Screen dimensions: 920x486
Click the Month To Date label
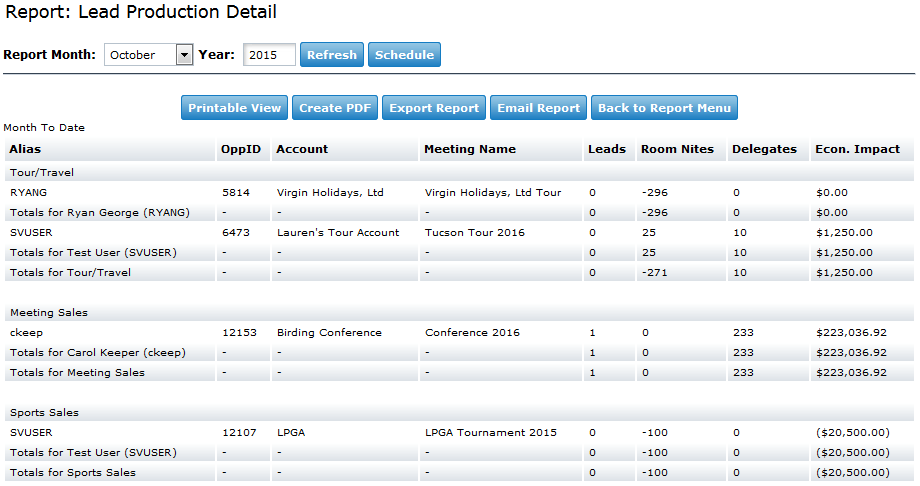[x=44, y=127]
